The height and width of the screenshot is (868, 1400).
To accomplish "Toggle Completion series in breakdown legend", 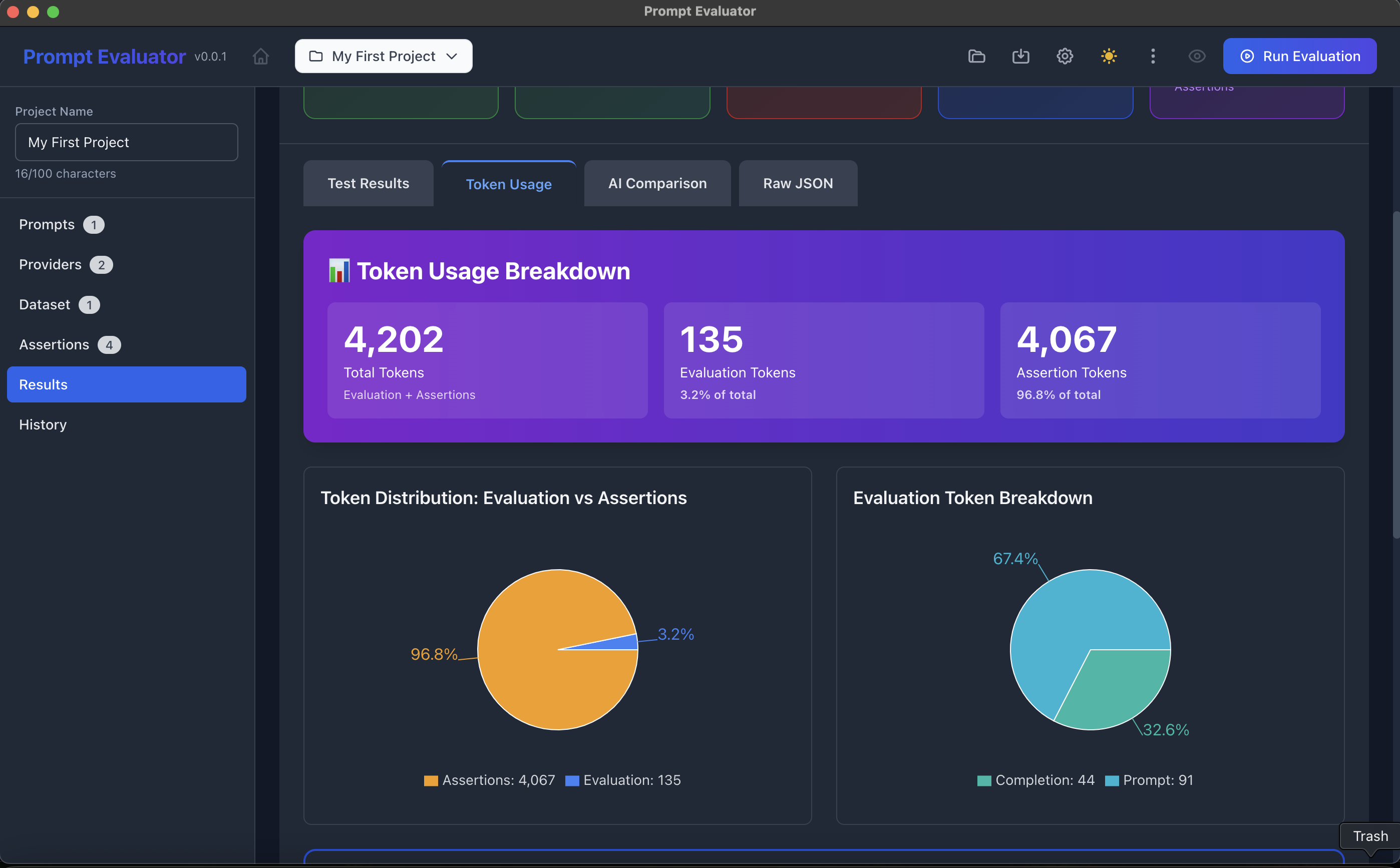I will click(1036, 780).
